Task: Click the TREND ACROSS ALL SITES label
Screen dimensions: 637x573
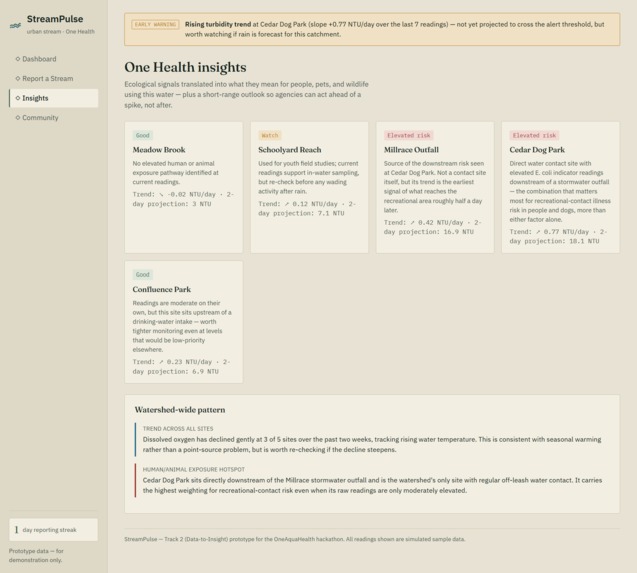Action: (178, 429)
